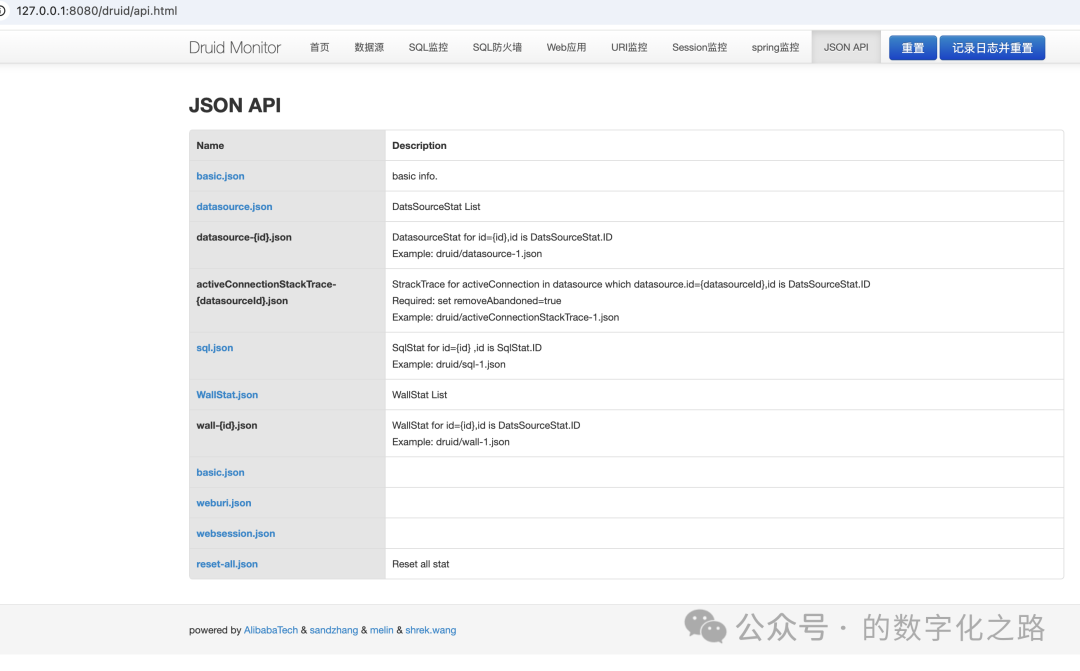Click 'WallStat for id={id}' description line
Screen dimensions: 1080x671
[486, 425]
